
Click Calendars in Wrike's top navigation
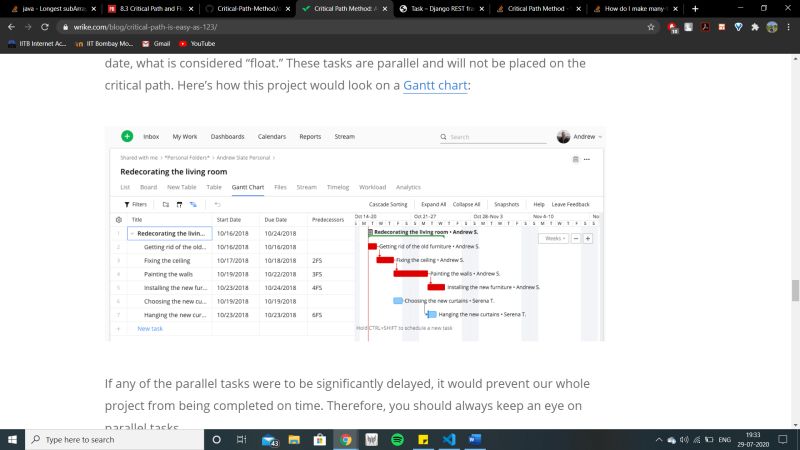272,137
